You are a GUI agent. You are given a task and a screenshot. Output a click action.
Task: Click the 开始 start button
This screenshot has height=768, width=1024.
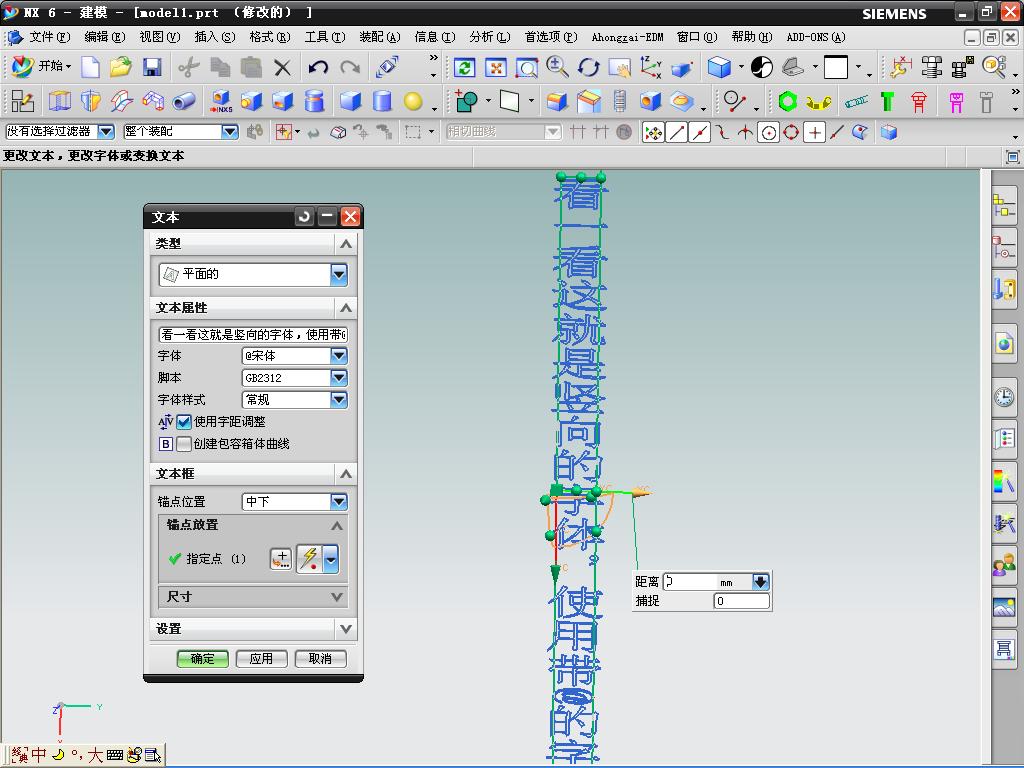[42, 67]
